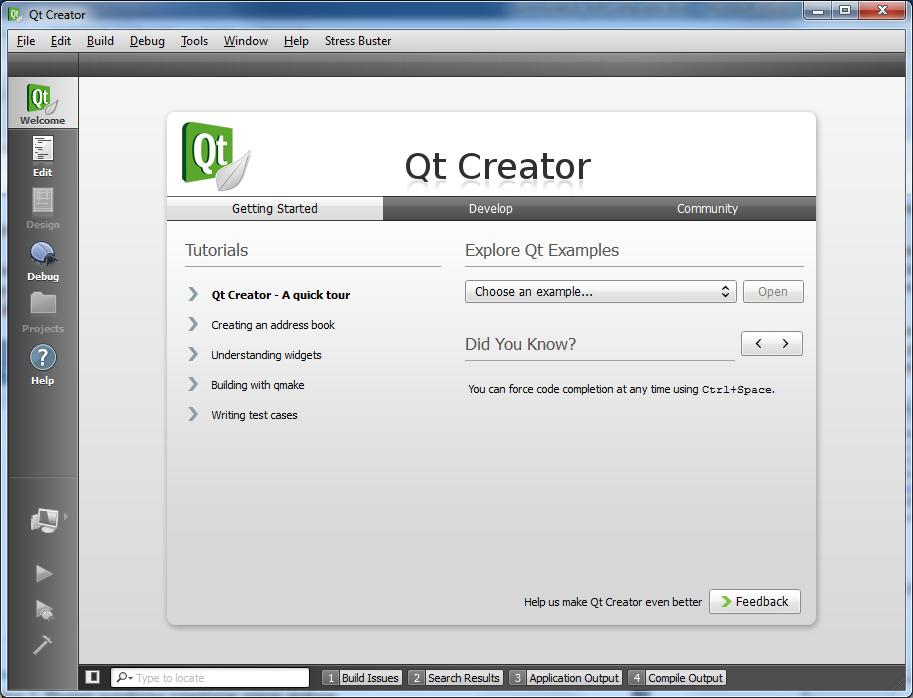This screenshot has width=913, height=698.
Task: Focus the 'Type to locate' field
Action: coord(210,678)
